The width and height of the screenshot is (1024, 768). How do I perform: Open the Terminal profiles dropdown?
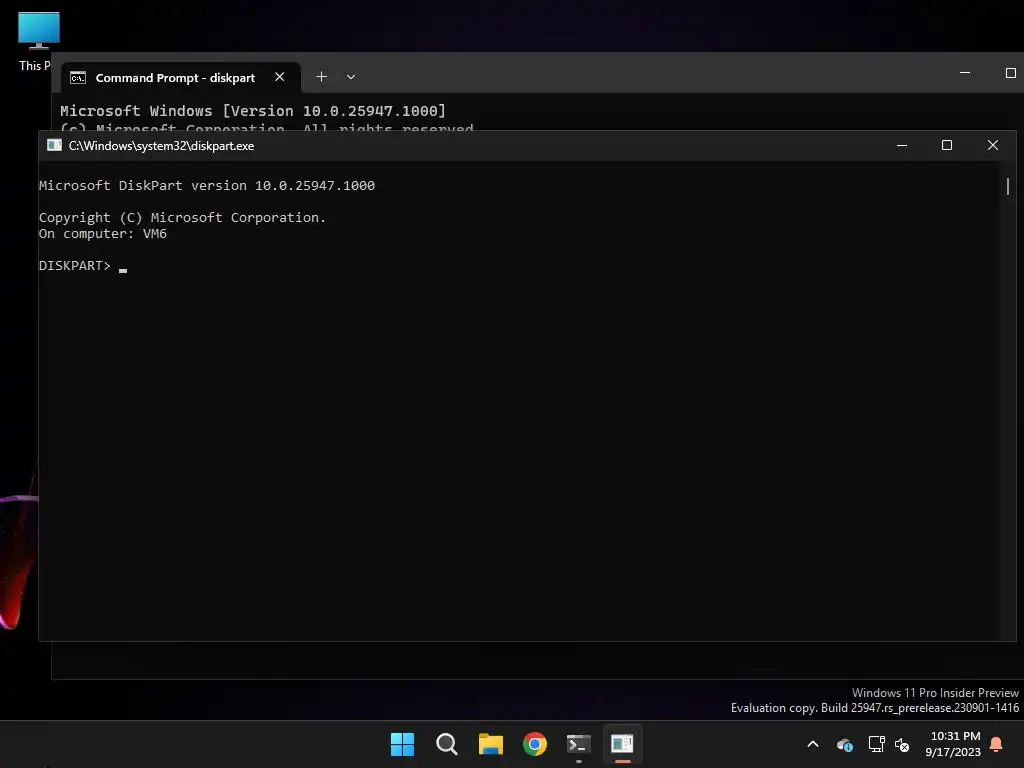(351, 77)
